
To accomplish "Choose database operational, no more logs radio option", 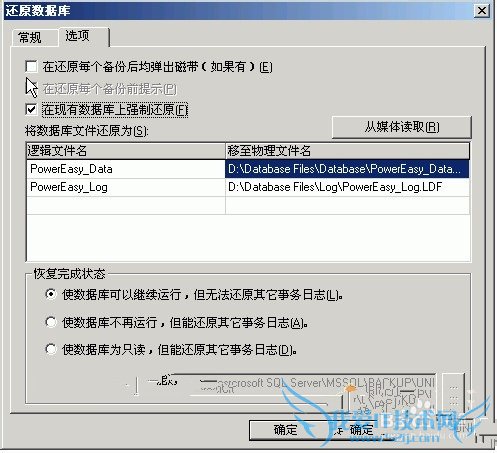I will (x=51, y=295).
